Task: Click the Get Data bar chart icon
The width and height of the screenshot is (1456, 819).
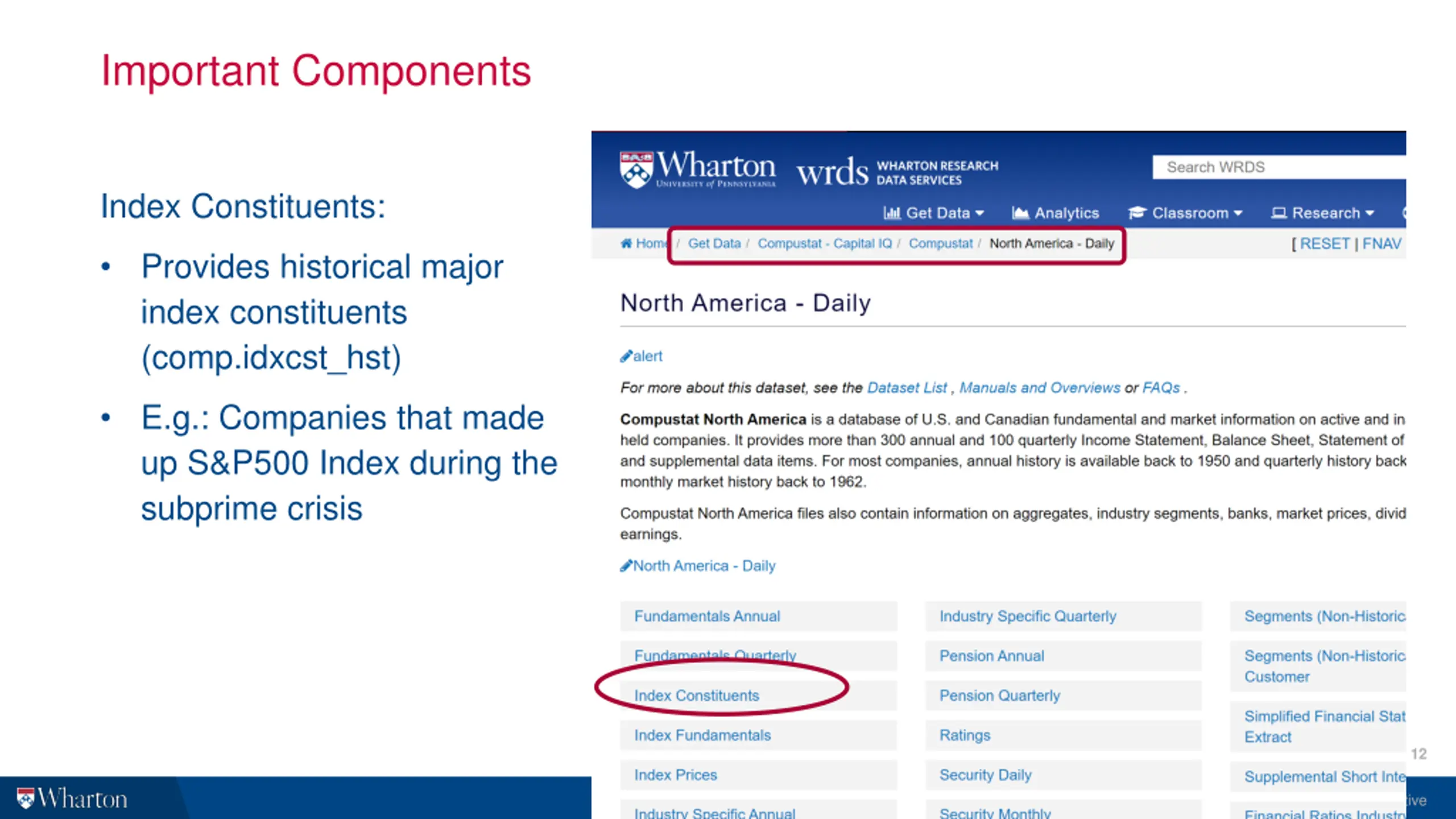Action: pyautogui.click(x=892, y=213)
